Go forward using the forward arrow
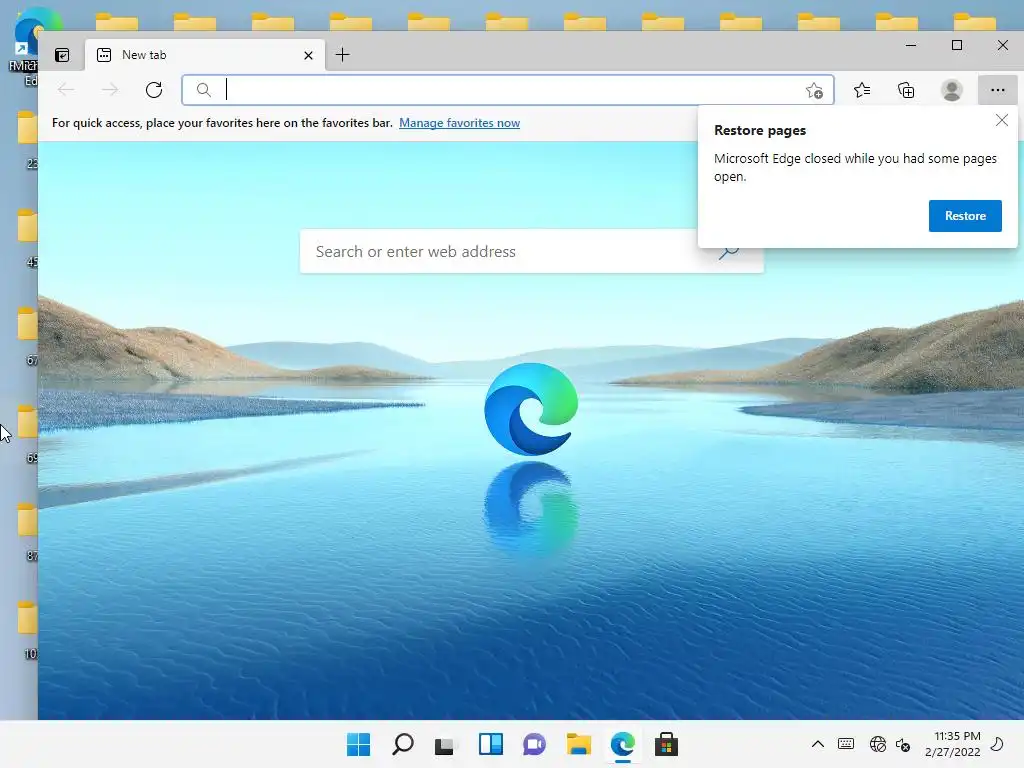Viewport: 1024px width, 768px height. 110,89
